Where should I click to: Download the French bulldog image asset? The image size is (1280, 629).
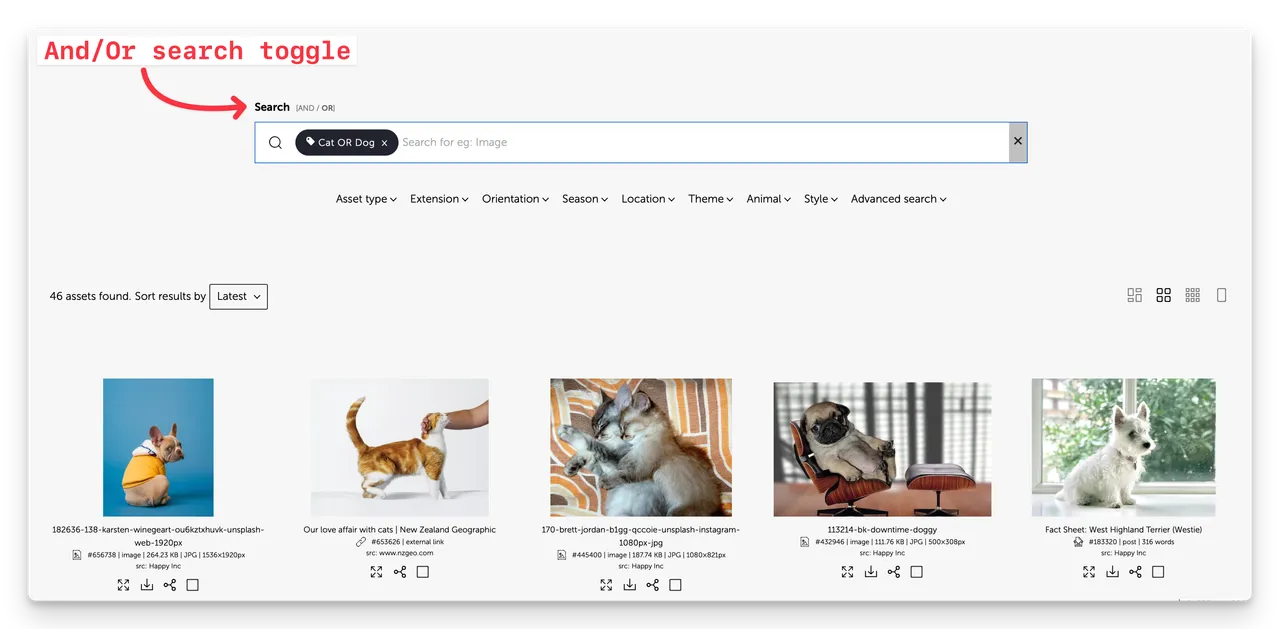(147, 585)
